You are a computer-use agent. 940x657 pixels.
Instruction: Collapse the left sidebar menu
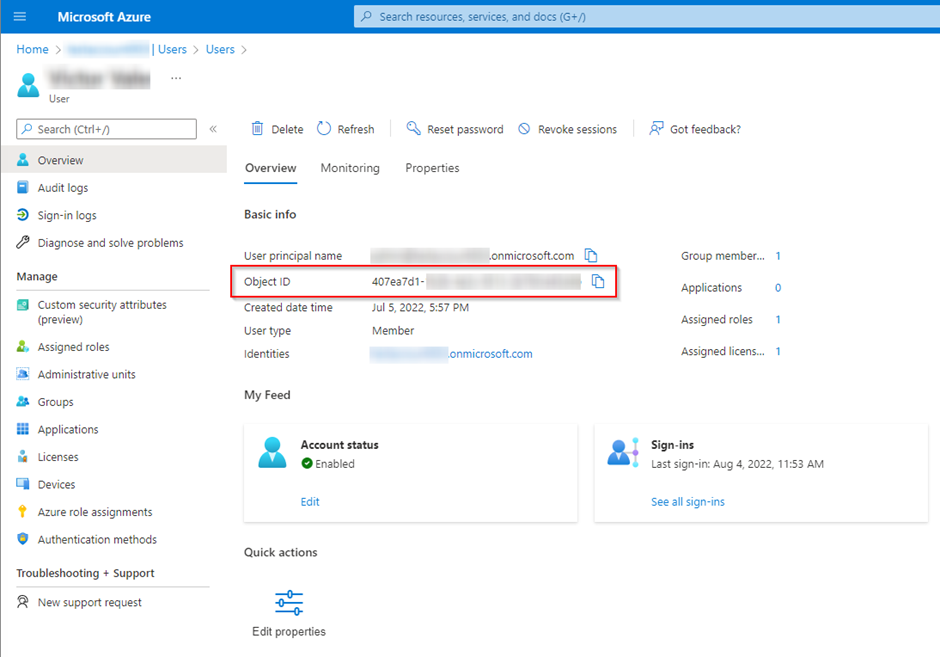click(x=213, y=129)
